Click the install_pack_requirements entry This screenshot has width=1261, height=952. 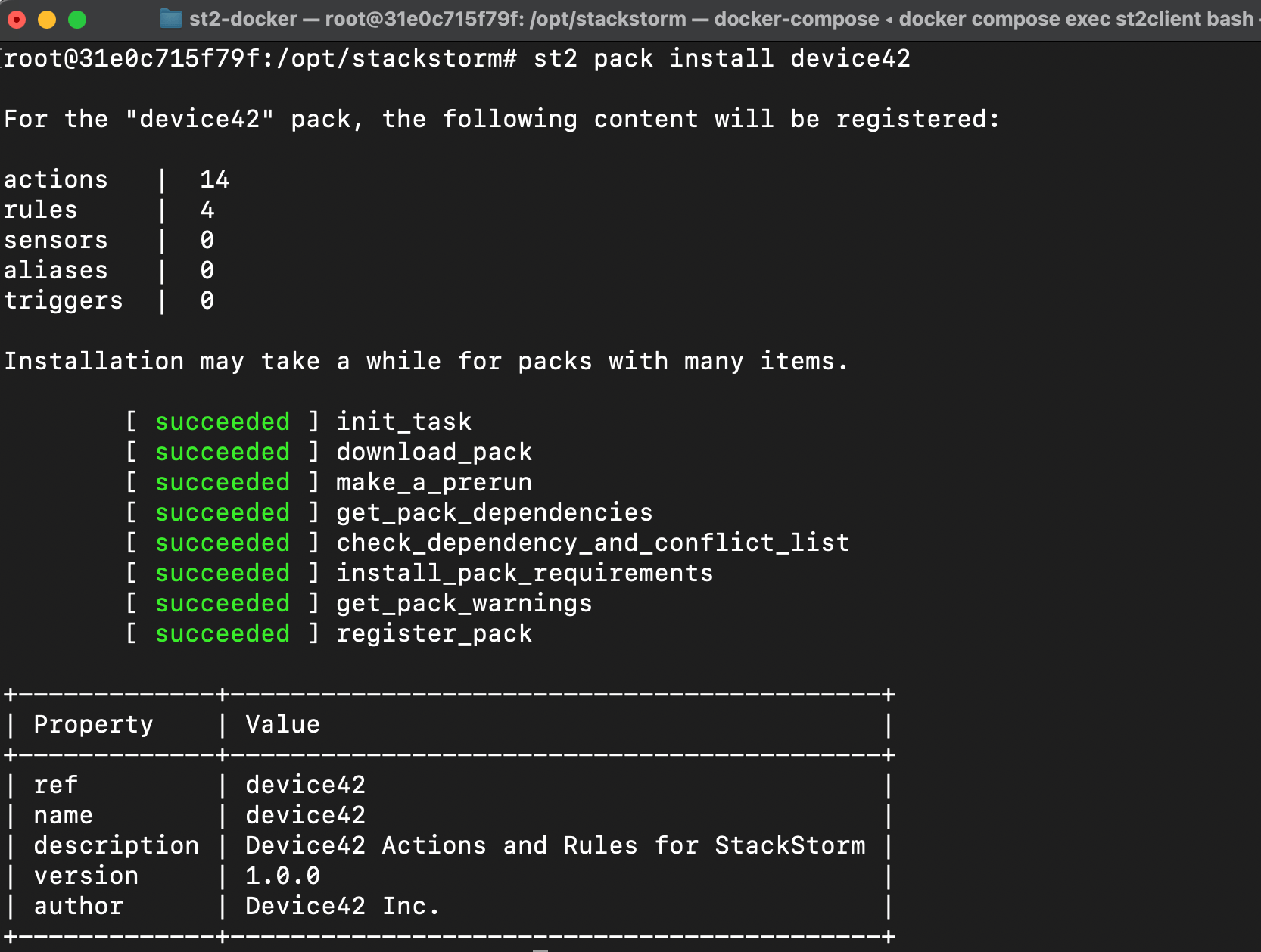tap(524, 573)
